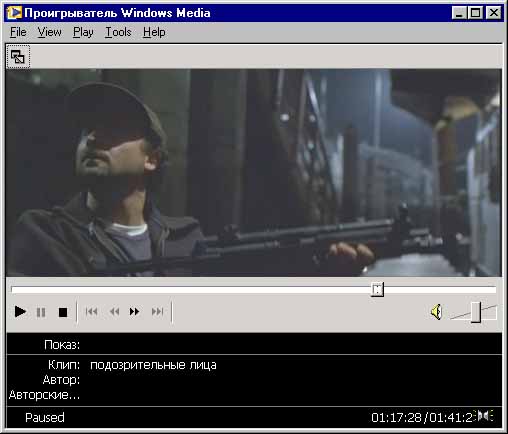Open the File menu
Image resolution: width=508 pixels, height=434 pixels.
click(18, 32)
